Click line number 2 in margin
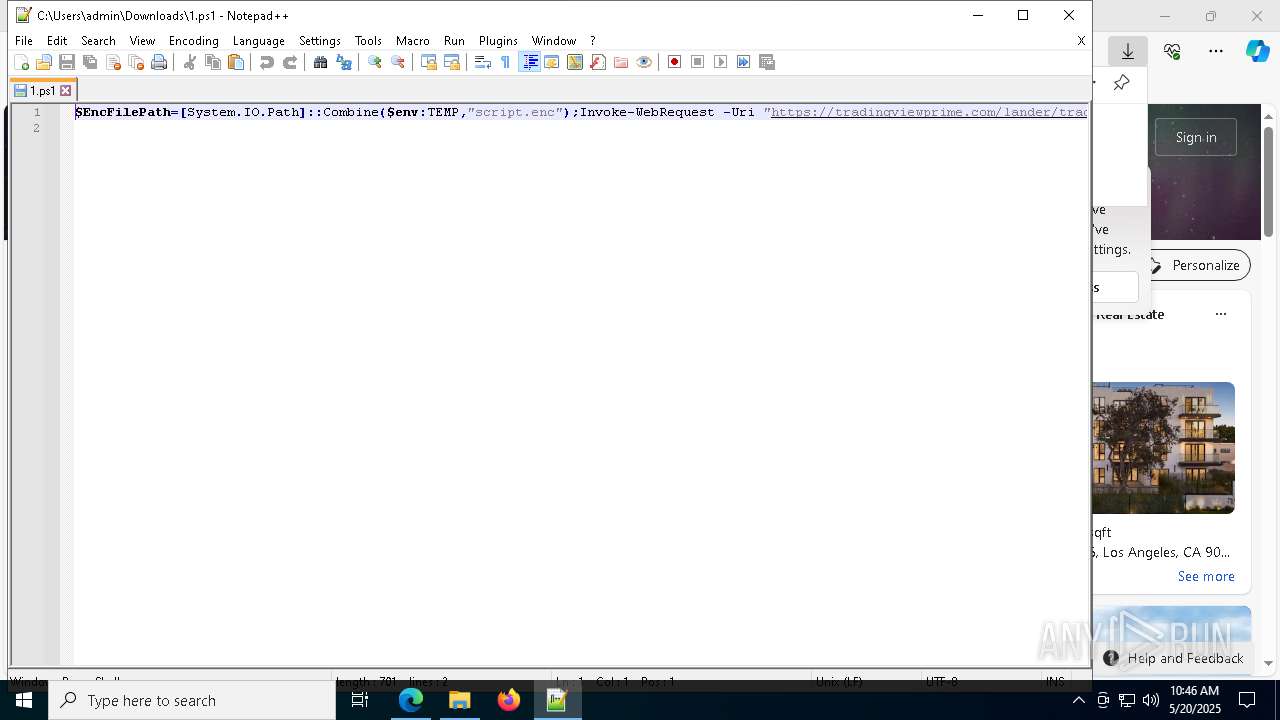The width and height of the screenshot is (1280, 720). (x=36, y=128)
